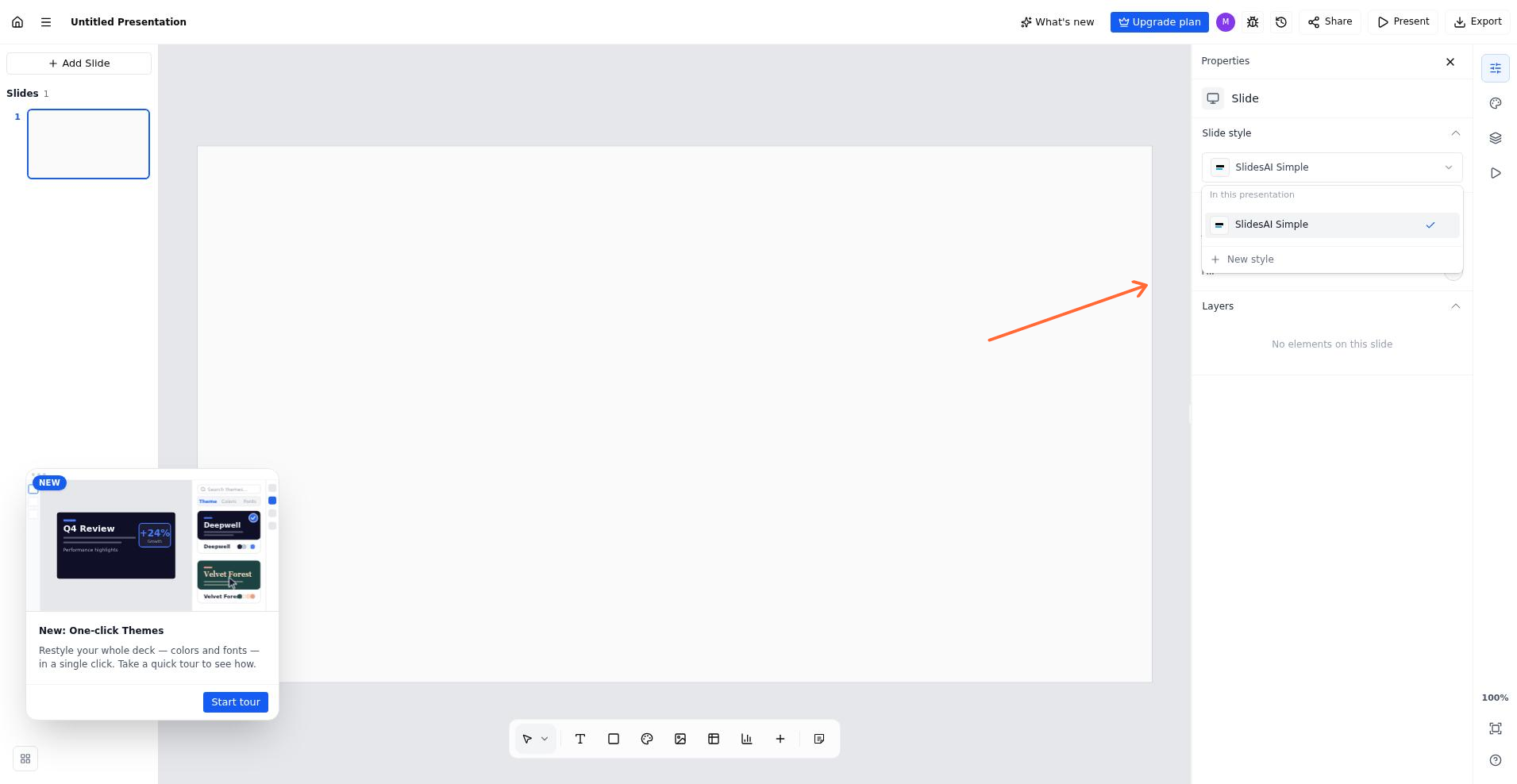
Task: Select the properties sliders panel icon
Action: pyautogui.click(x=1496, y=68)
